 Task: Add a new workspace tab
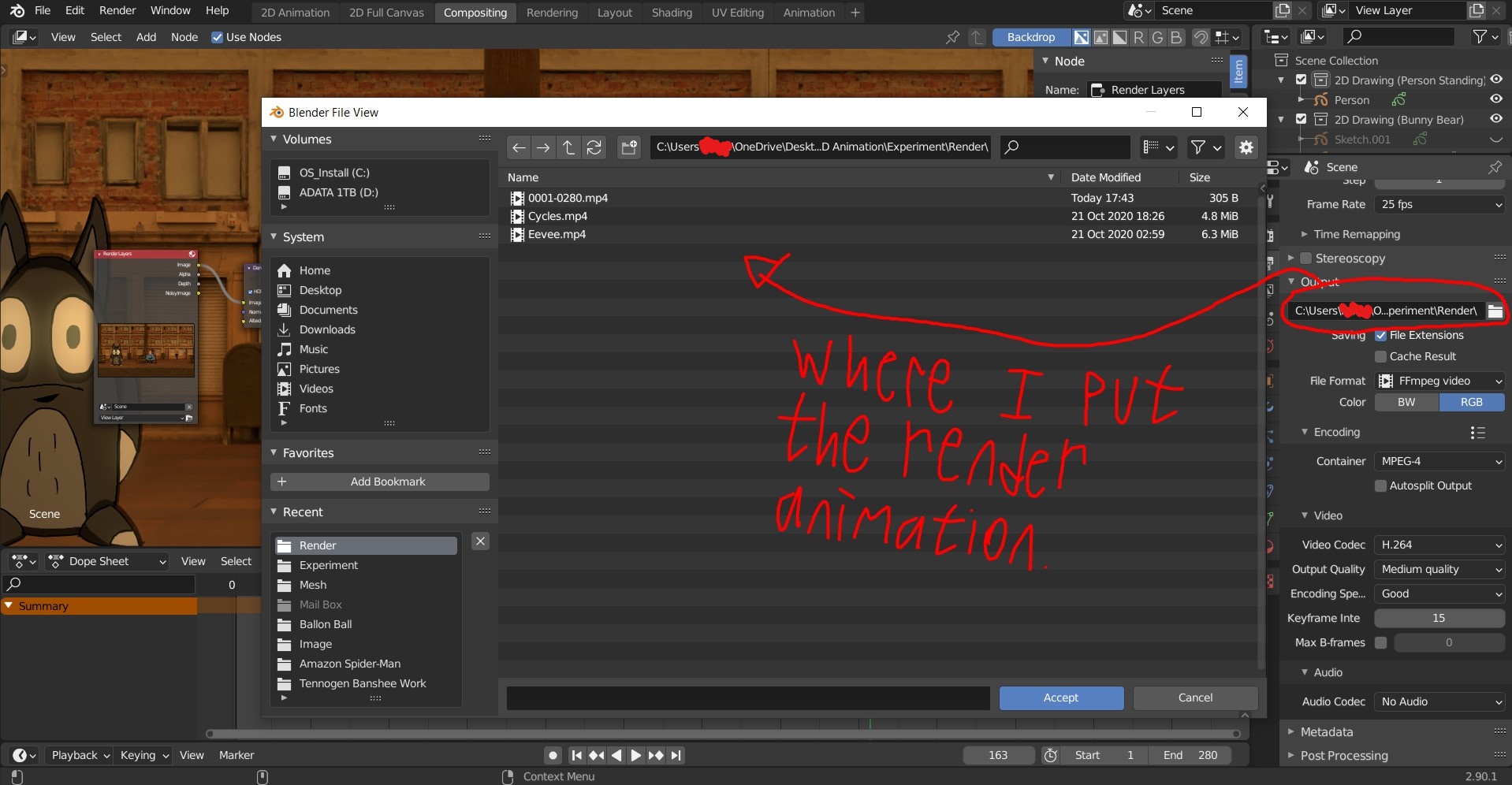coord(855,13)
